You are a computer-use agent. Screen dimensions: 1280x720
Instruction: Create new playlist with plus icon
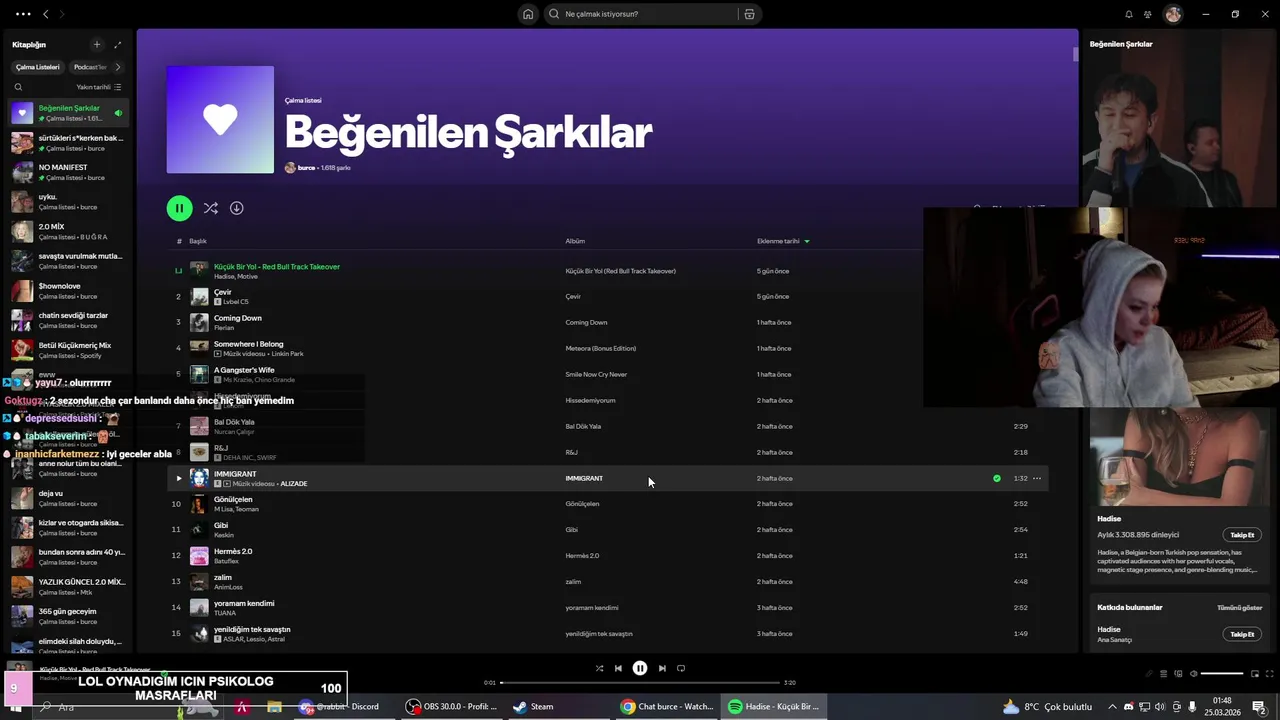97,44
